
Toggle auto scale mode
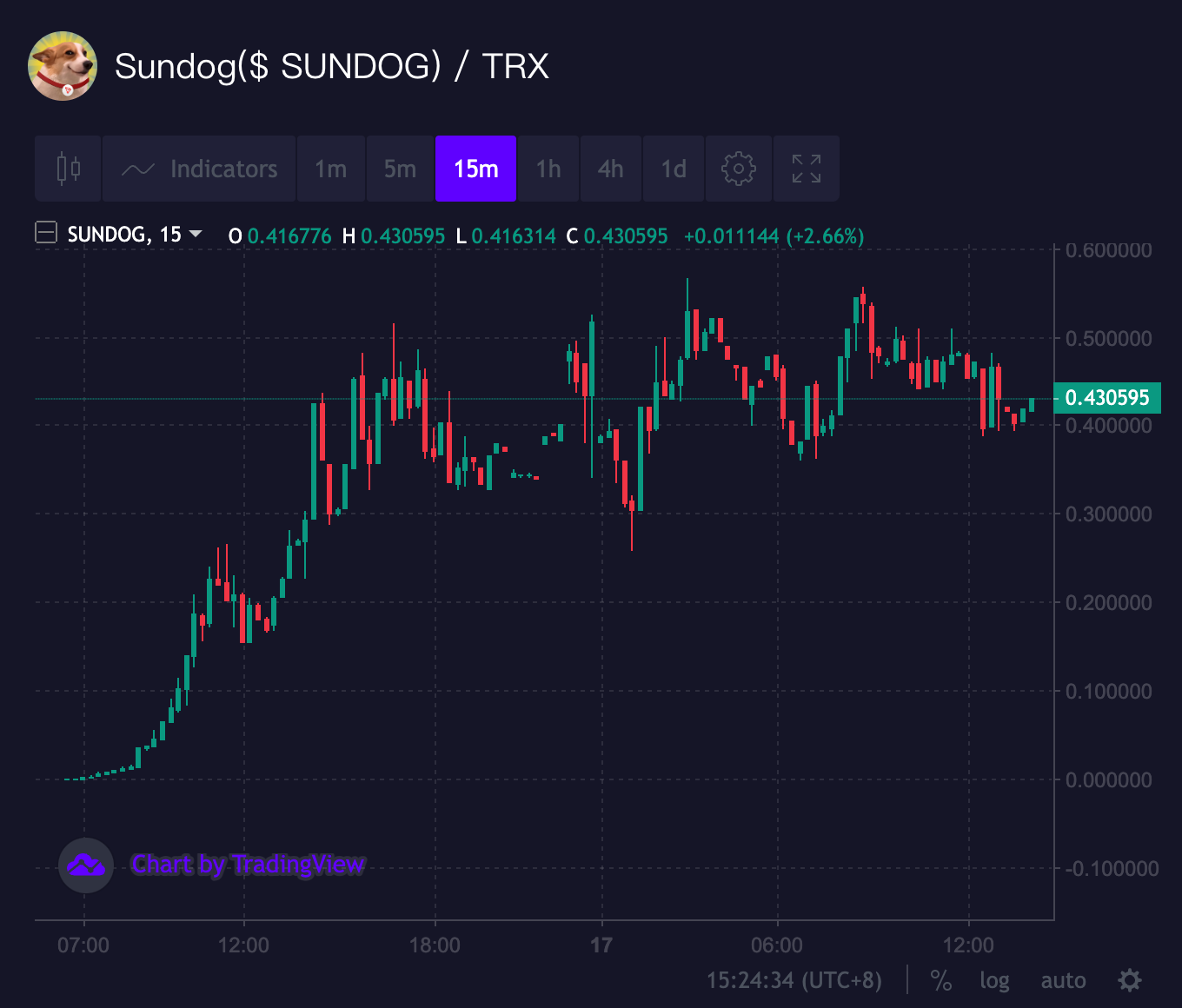coord(1064,980)
